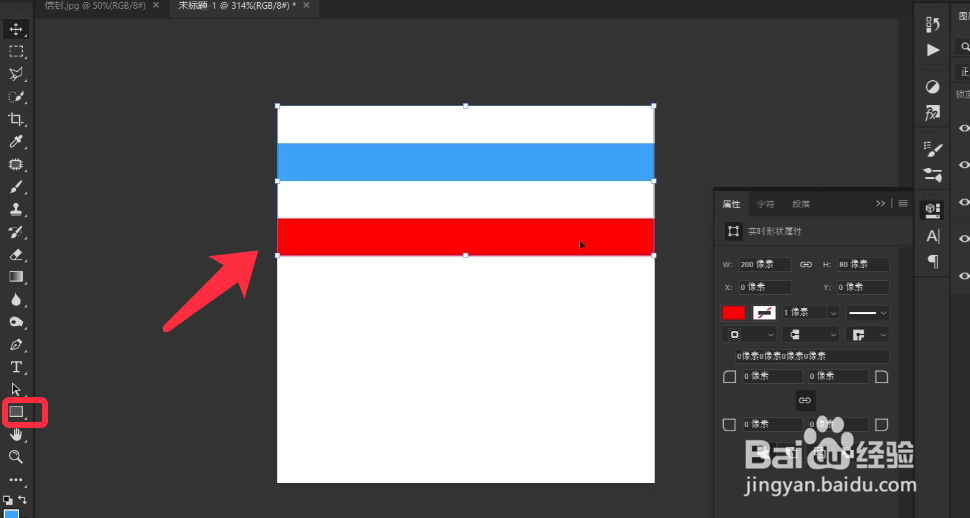Toggle visibility eye of the bottommost visible layer
This screenshot has width=970, height=518.
(964, 276)
